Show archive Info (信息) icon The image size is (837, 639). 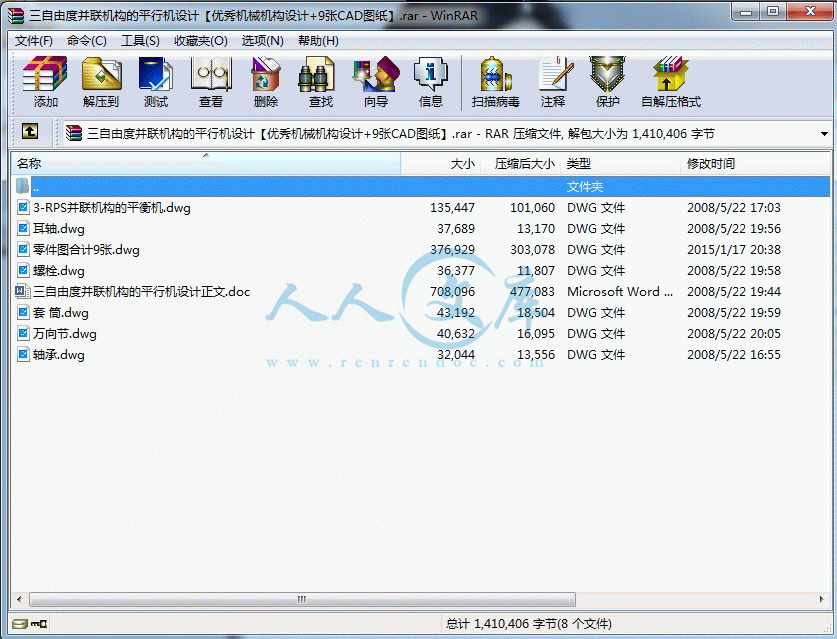click(431, 74)
